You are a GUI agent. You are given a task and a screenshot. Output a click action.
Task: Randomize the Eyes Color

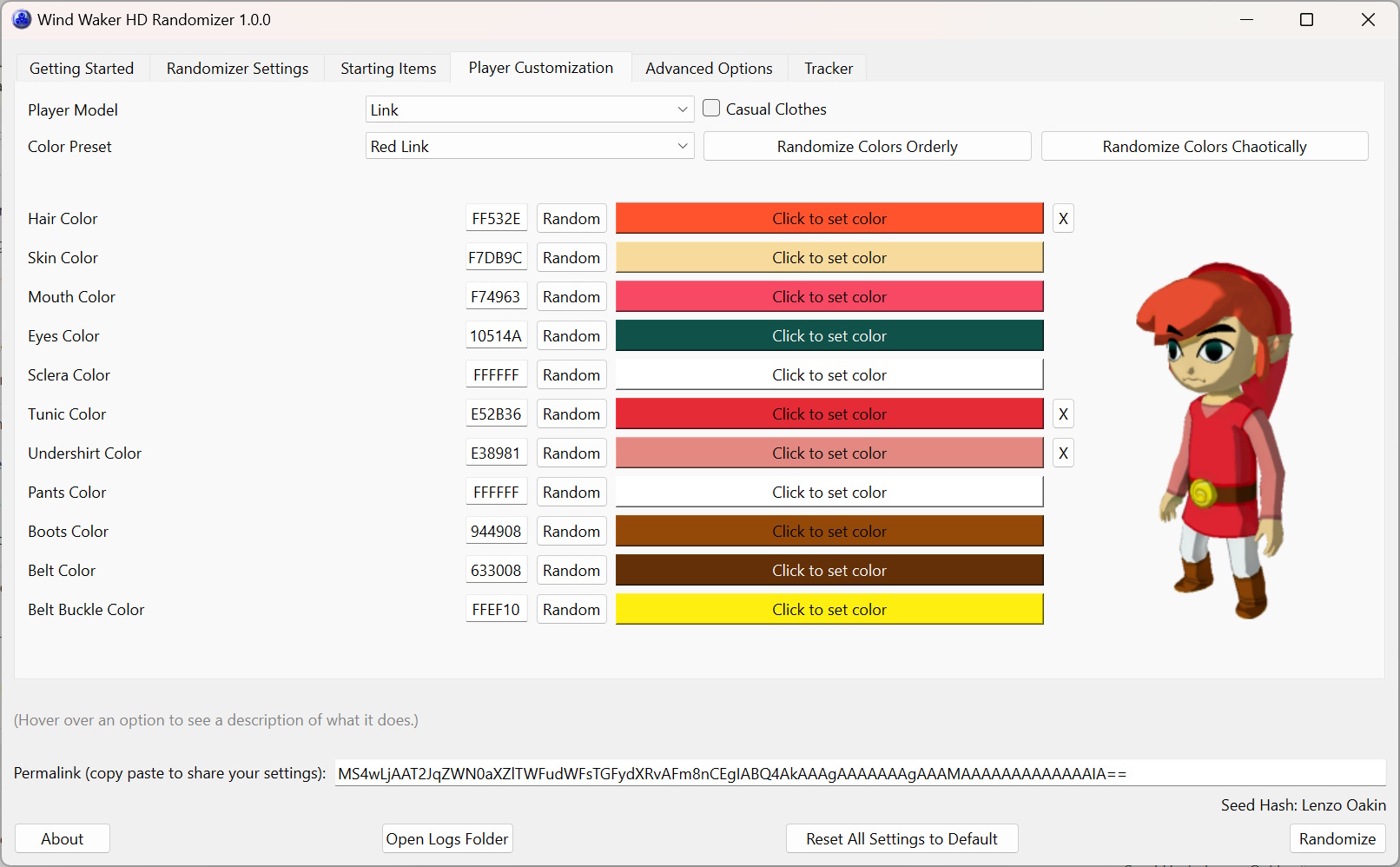point(571,336)
